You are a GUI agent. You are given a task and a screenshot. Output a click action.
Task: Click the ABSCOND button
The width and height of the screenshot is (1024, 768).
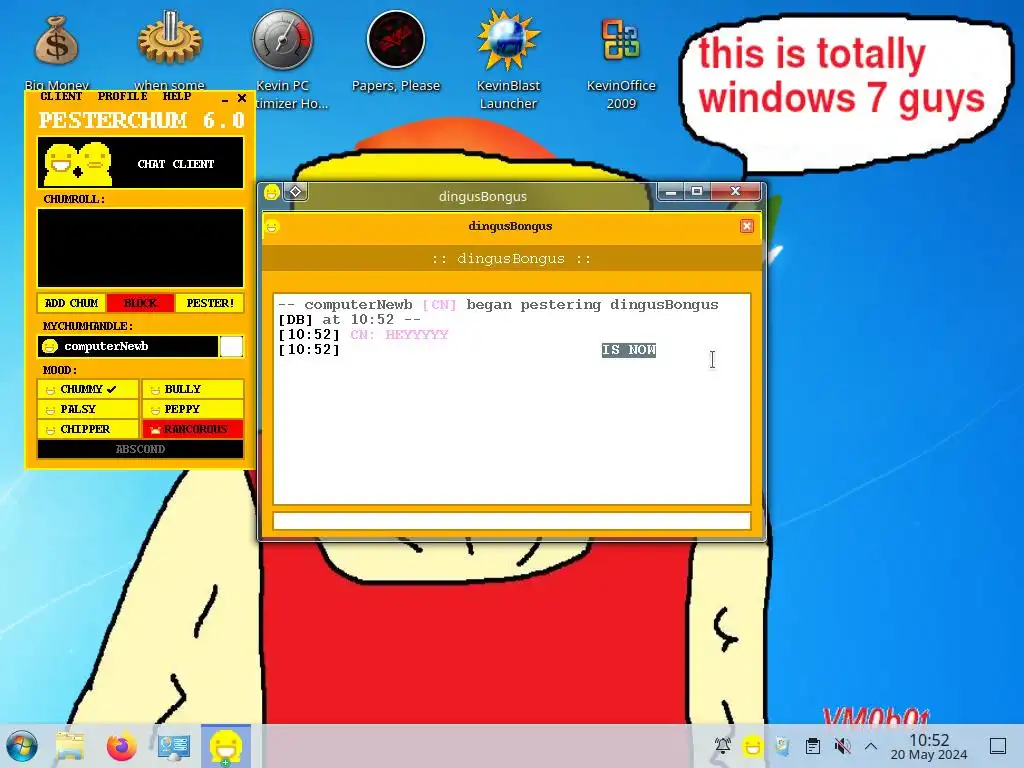140,449
